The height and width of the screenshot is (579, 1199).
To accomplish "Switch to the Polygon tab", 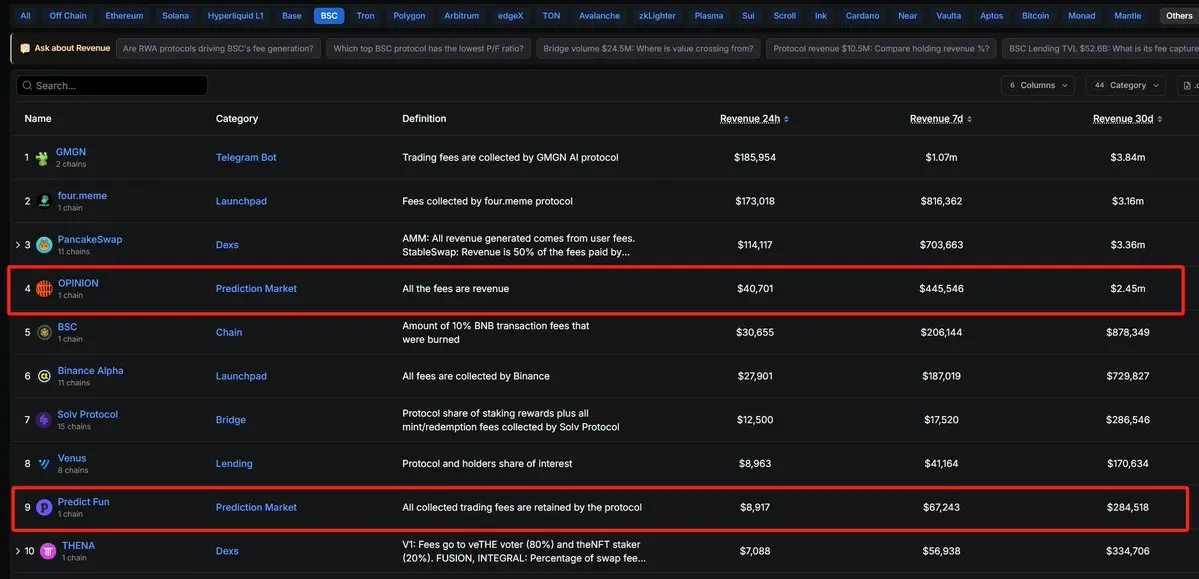I will pyautogui.click(x=410, y=15).
